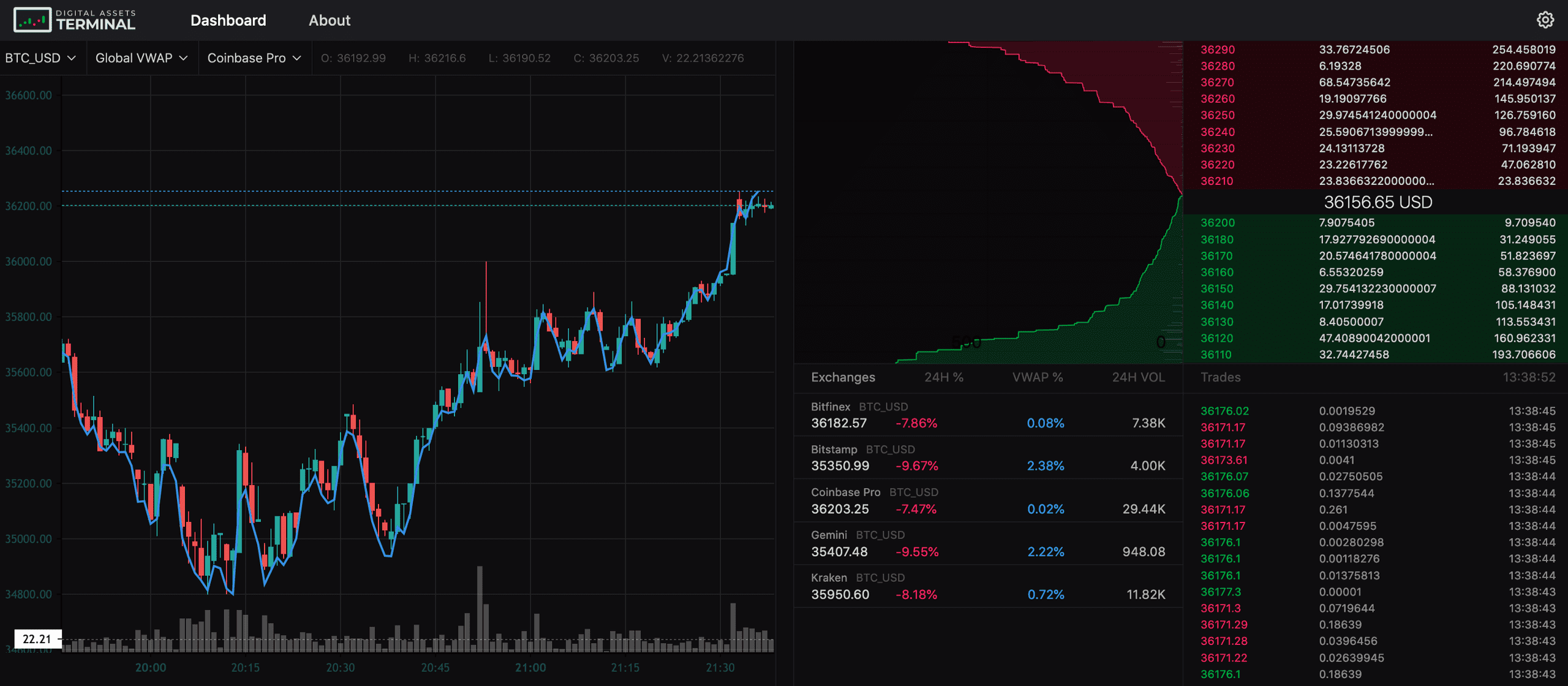
Task: Click the 13:38:52 clock in Trades header
Action: (x=1529, y=377)
